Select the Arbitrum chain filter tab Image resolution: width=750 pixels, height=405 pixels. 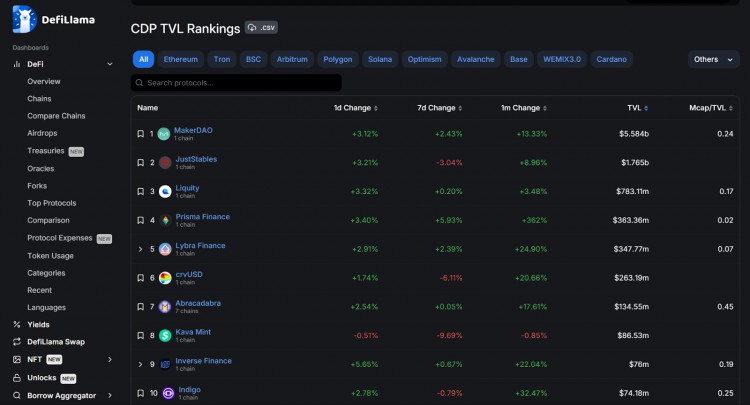293,59
